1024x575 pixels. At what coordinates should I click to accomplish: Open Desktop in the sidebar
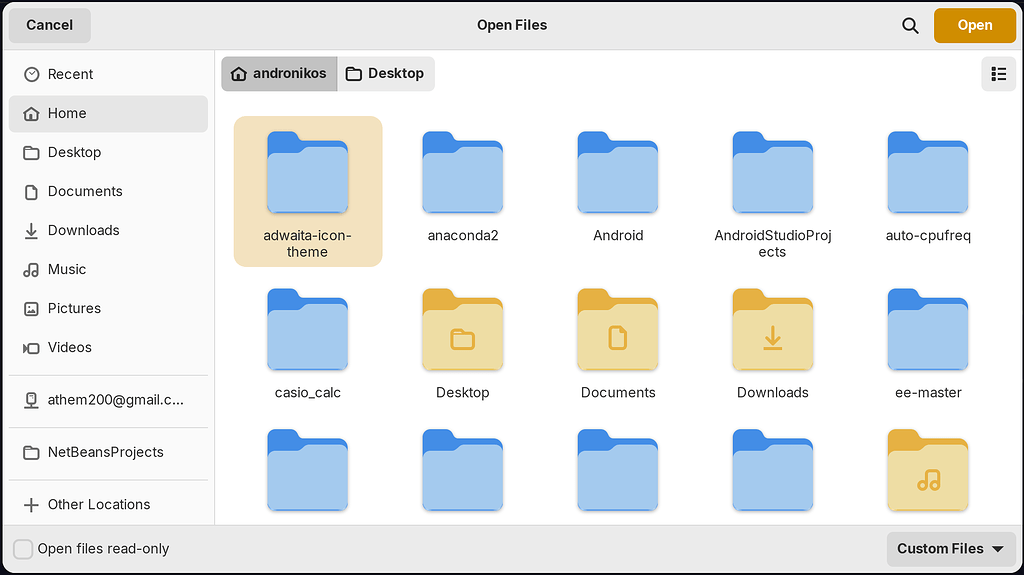(108, 153)
